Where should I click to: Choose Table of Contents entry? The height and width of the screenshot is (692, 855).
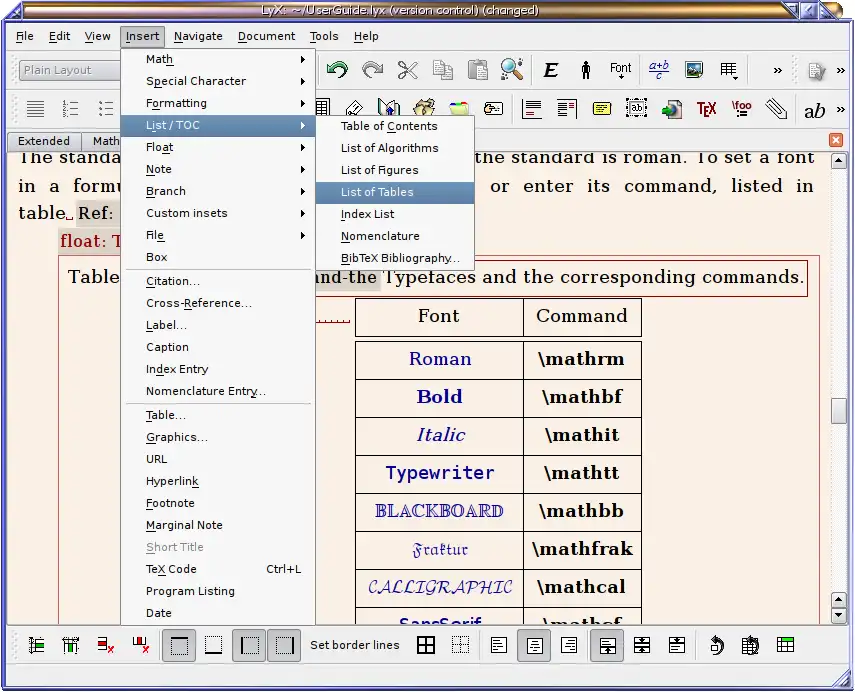[389, 126]
